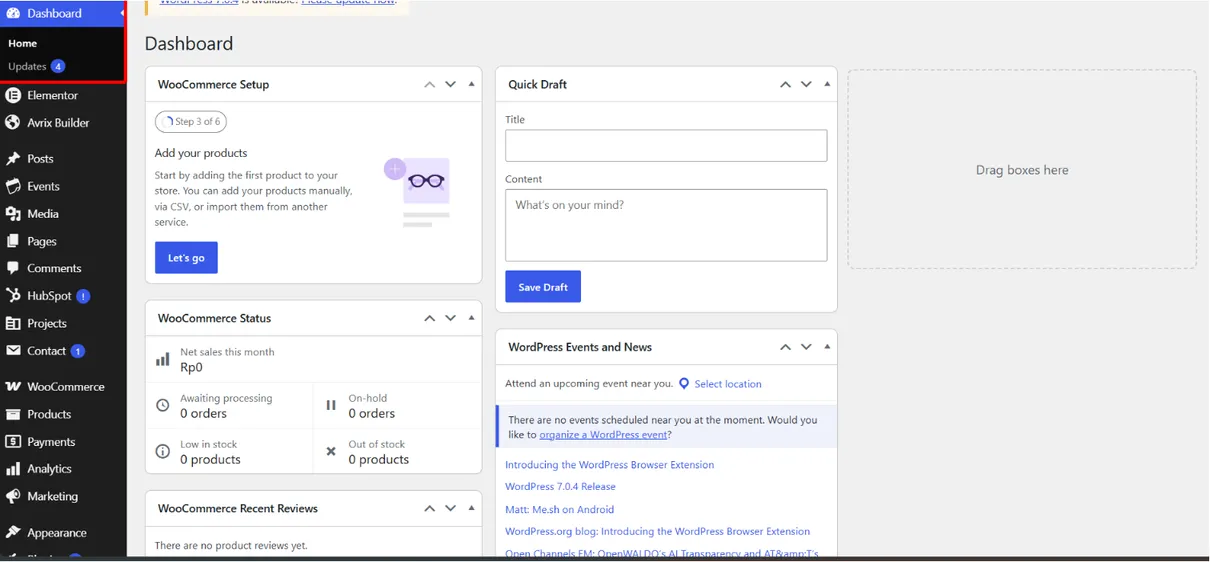Move Quick Draft panel down

tap(806, 84)
